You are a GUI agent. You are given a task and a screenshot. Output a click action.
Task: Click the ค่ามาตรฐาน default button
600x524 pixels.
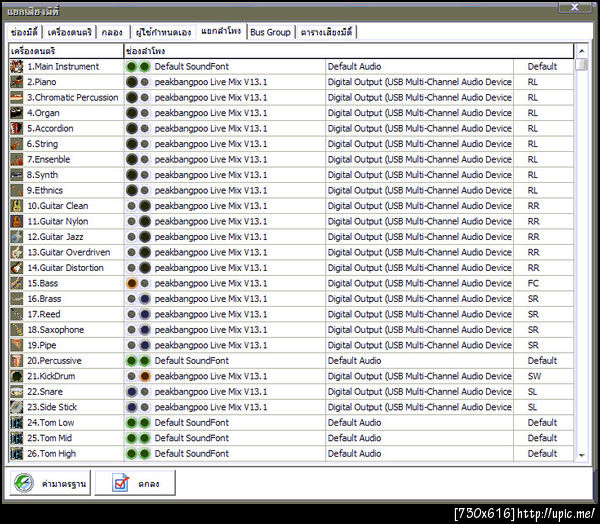[x=50, y=483]
